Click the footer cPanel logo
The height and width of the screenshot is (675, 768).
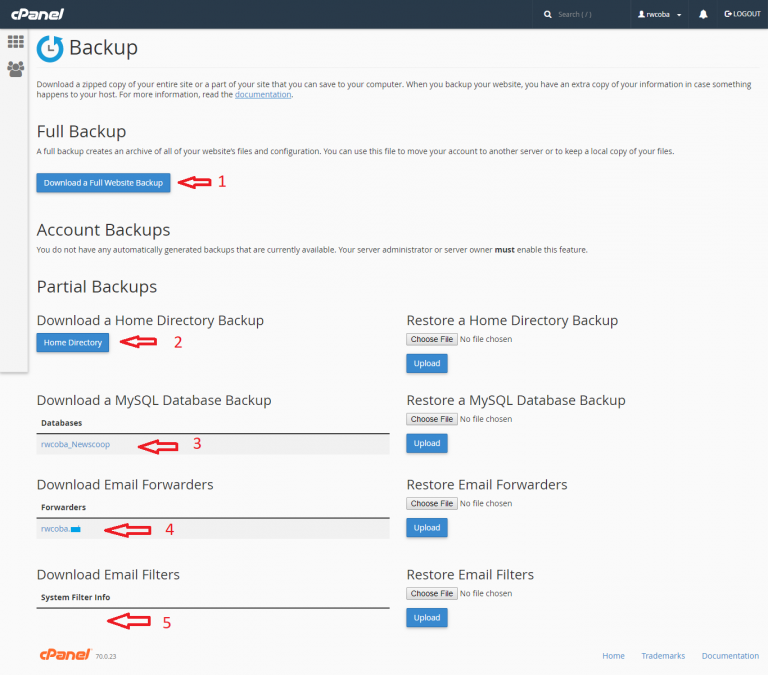pyautogui.click(x=66, y=654)
